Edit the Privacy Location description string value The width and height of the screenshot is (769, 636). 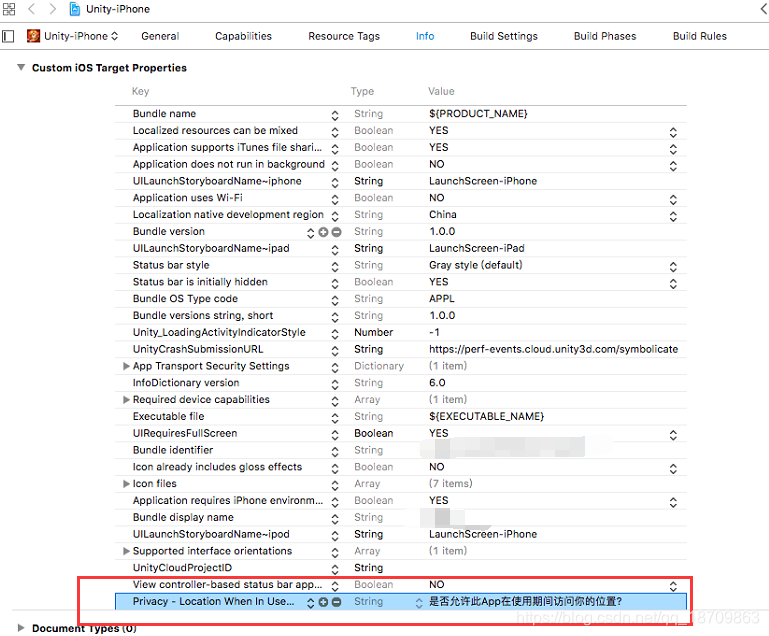[525, 602]
